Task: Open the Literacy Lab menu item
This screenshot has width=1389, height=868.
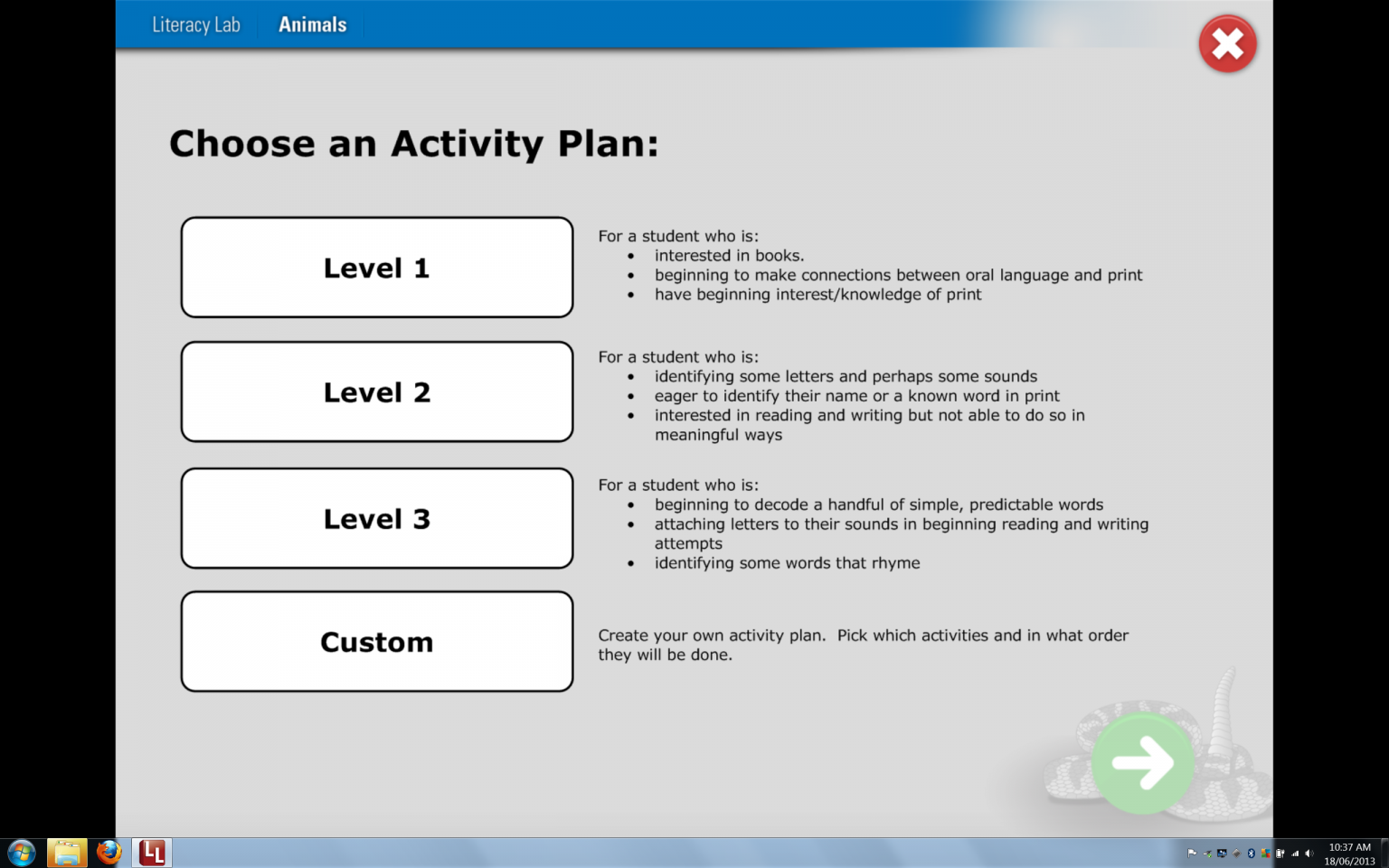Action: 196,24
